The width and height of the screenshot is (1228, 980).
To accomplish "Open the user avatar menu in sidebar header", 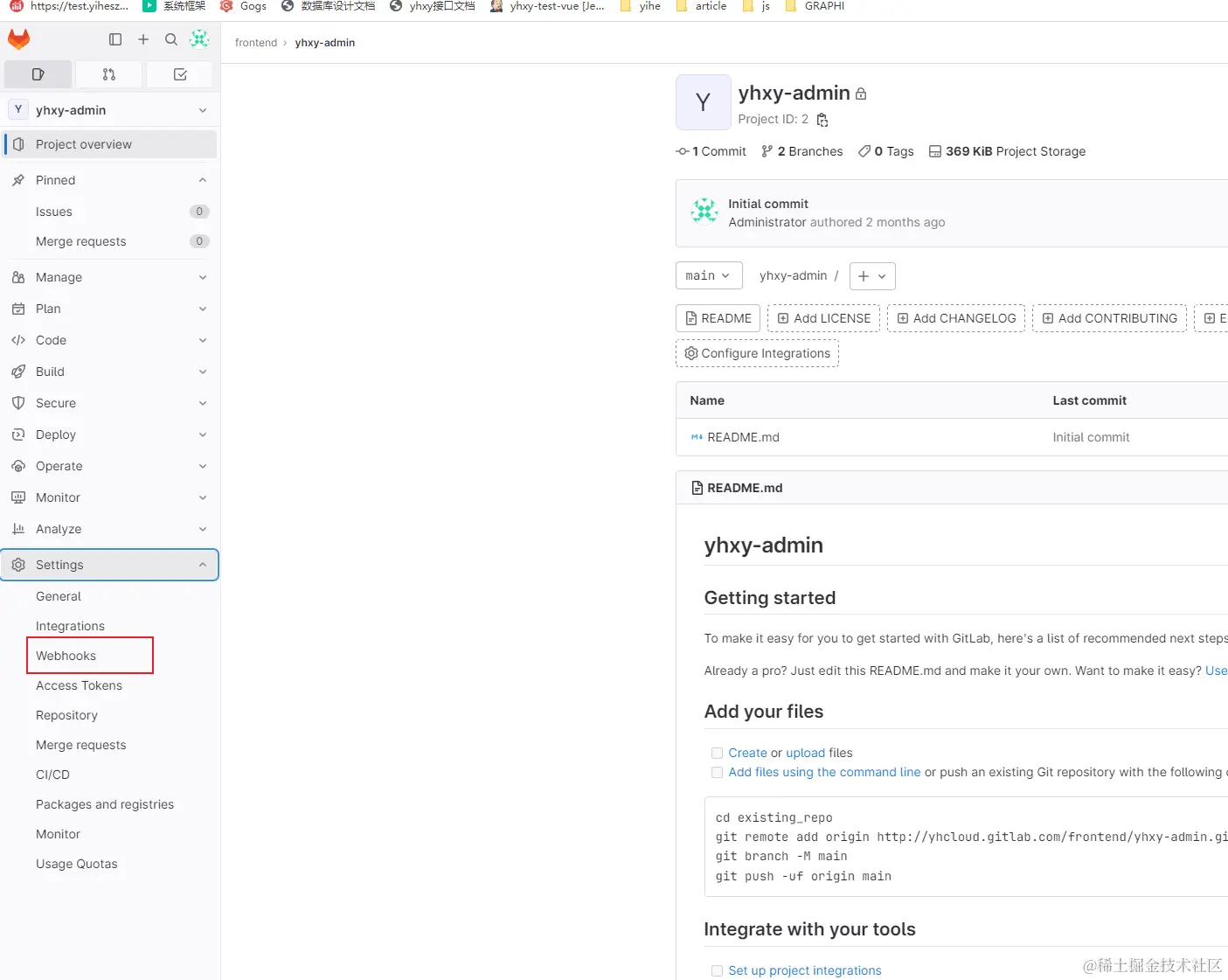I will (x=199, y=39).
